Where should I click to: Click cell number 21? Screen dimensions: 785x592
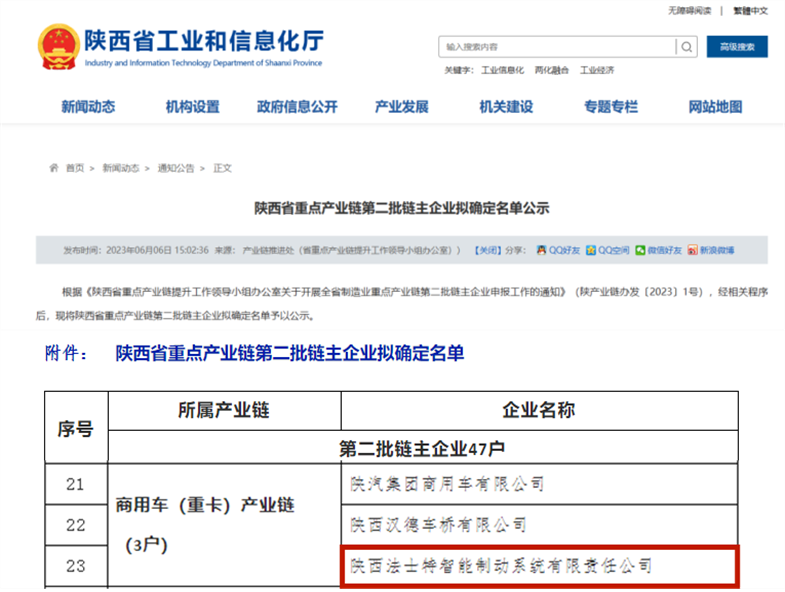75,484
